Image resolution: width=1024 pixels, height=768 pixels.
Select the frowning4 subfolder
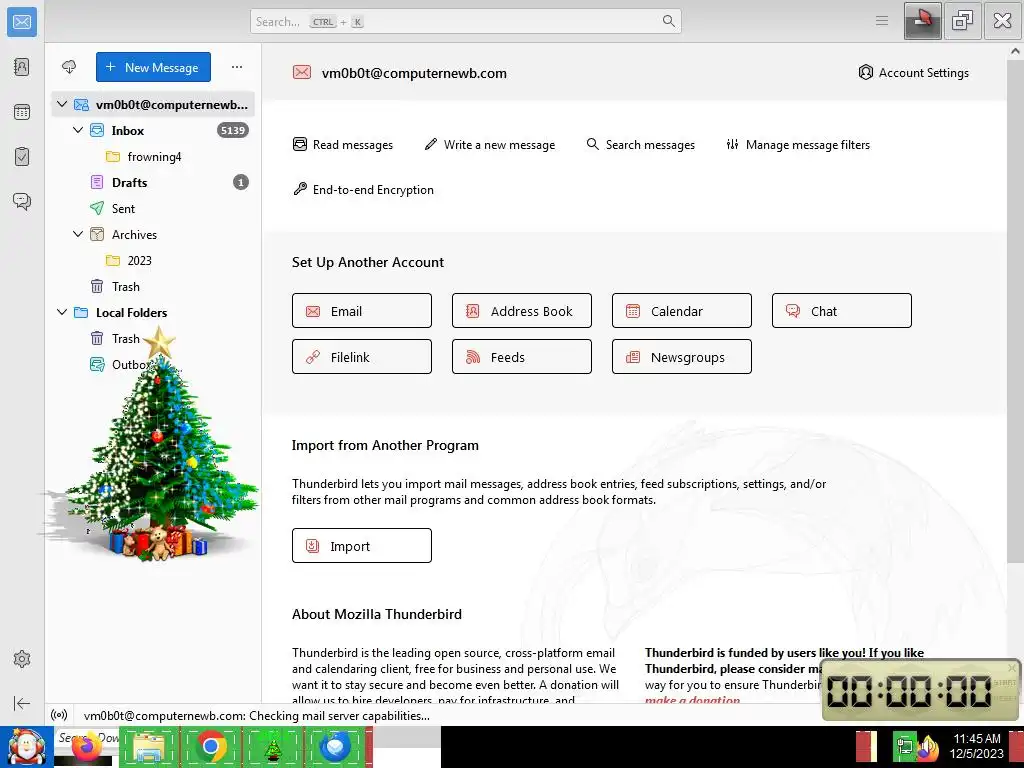coord(153,156)
